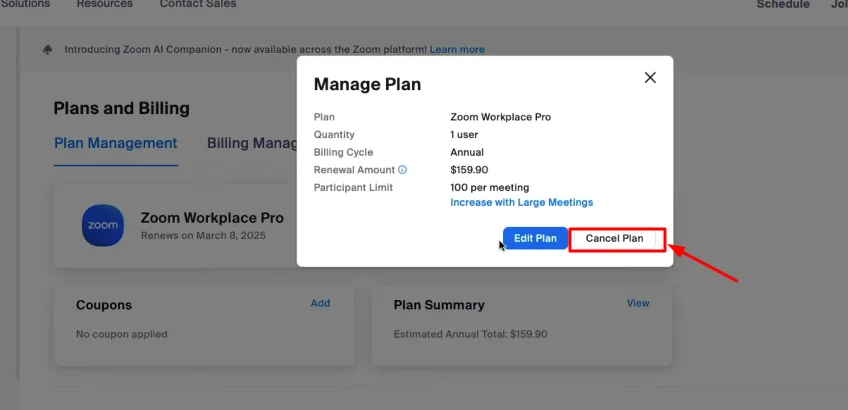Click Add in the Coupons card
Viewport: 848px width, 410px height.
pos(320,303)
